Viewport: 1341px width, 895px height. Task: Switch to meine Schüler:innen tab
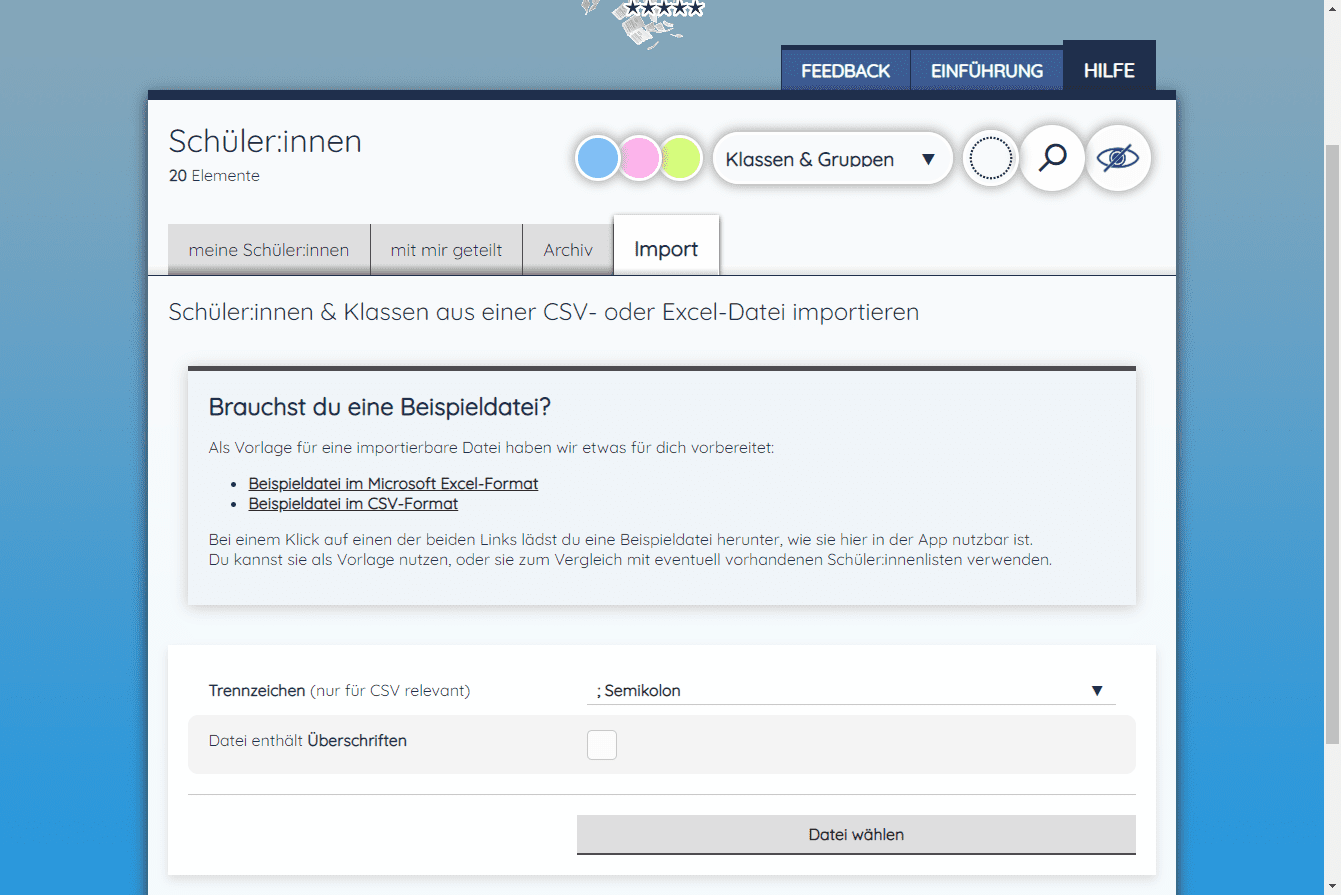pyautogui.click(x=269, y=250)
